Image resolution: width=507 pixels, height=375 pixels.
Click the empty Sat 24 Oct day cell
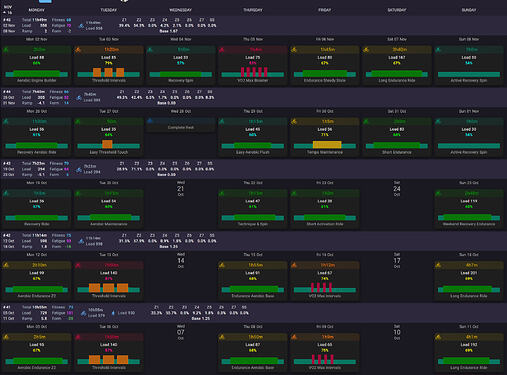click(x=397, y=205)
